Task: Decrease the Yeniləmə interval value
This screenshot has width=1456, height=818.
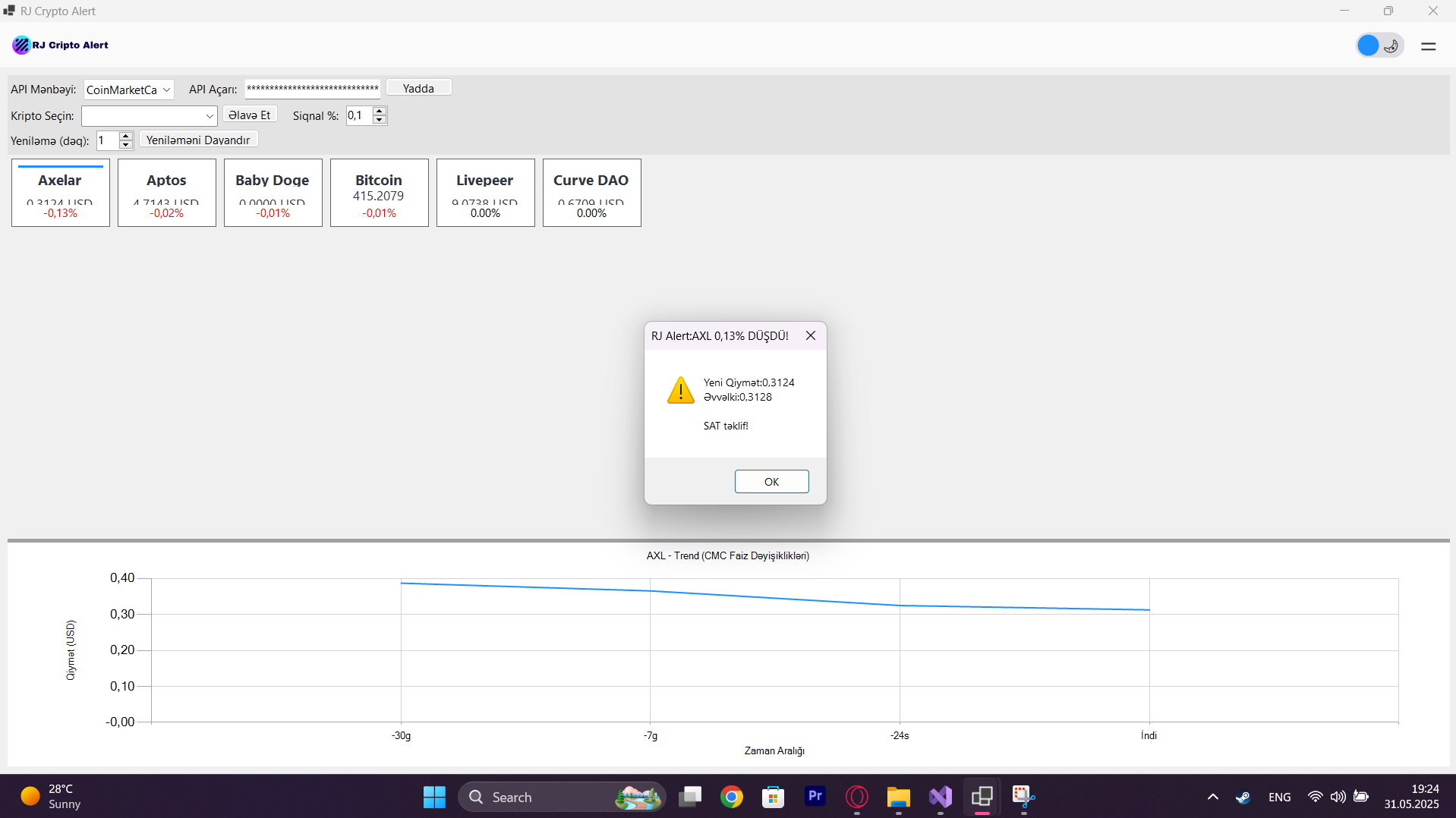Action: coord(126,144)
